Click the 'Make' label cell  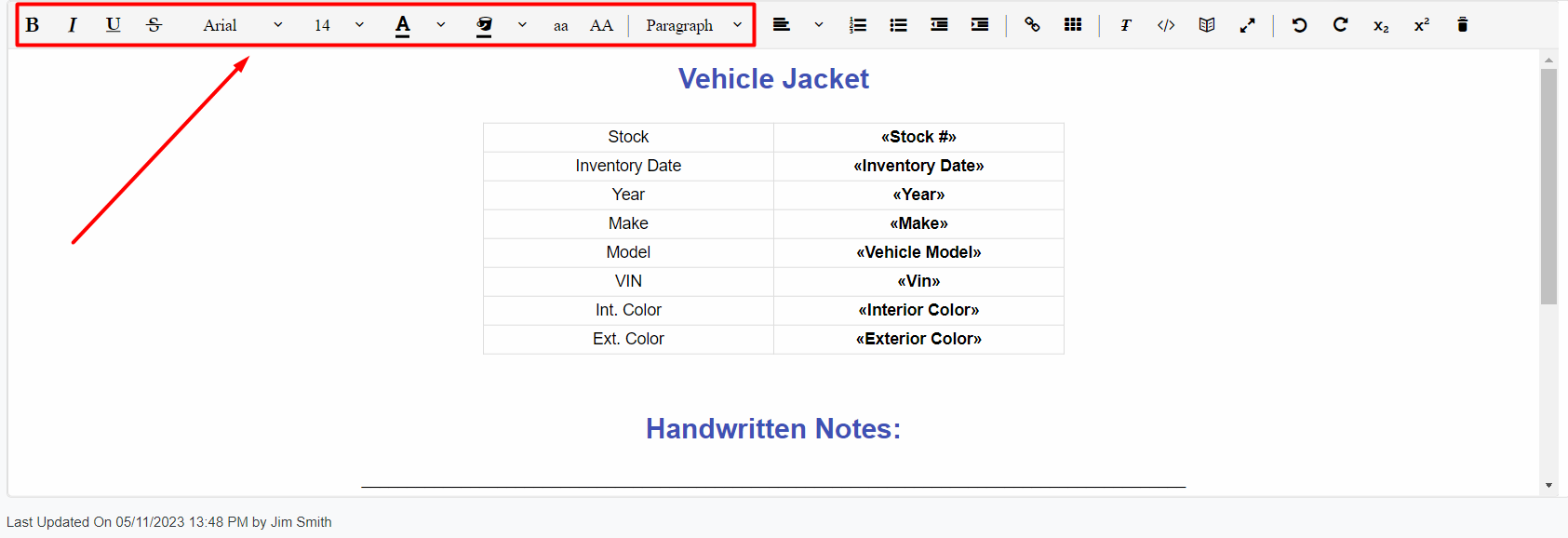[x=628, y=223]
